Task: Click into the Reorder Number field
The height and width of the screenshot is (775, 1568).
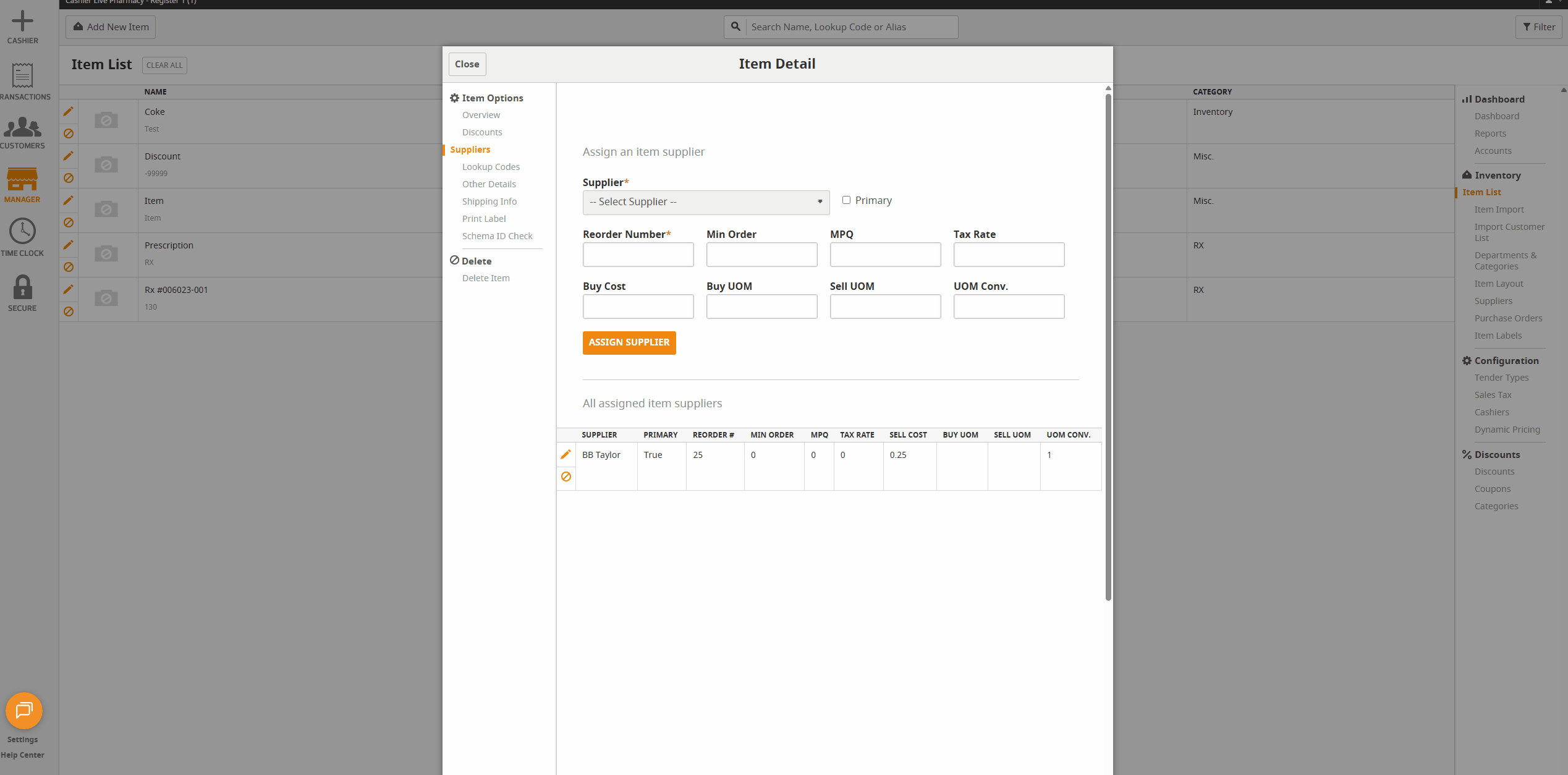Action: click(638, 255)
